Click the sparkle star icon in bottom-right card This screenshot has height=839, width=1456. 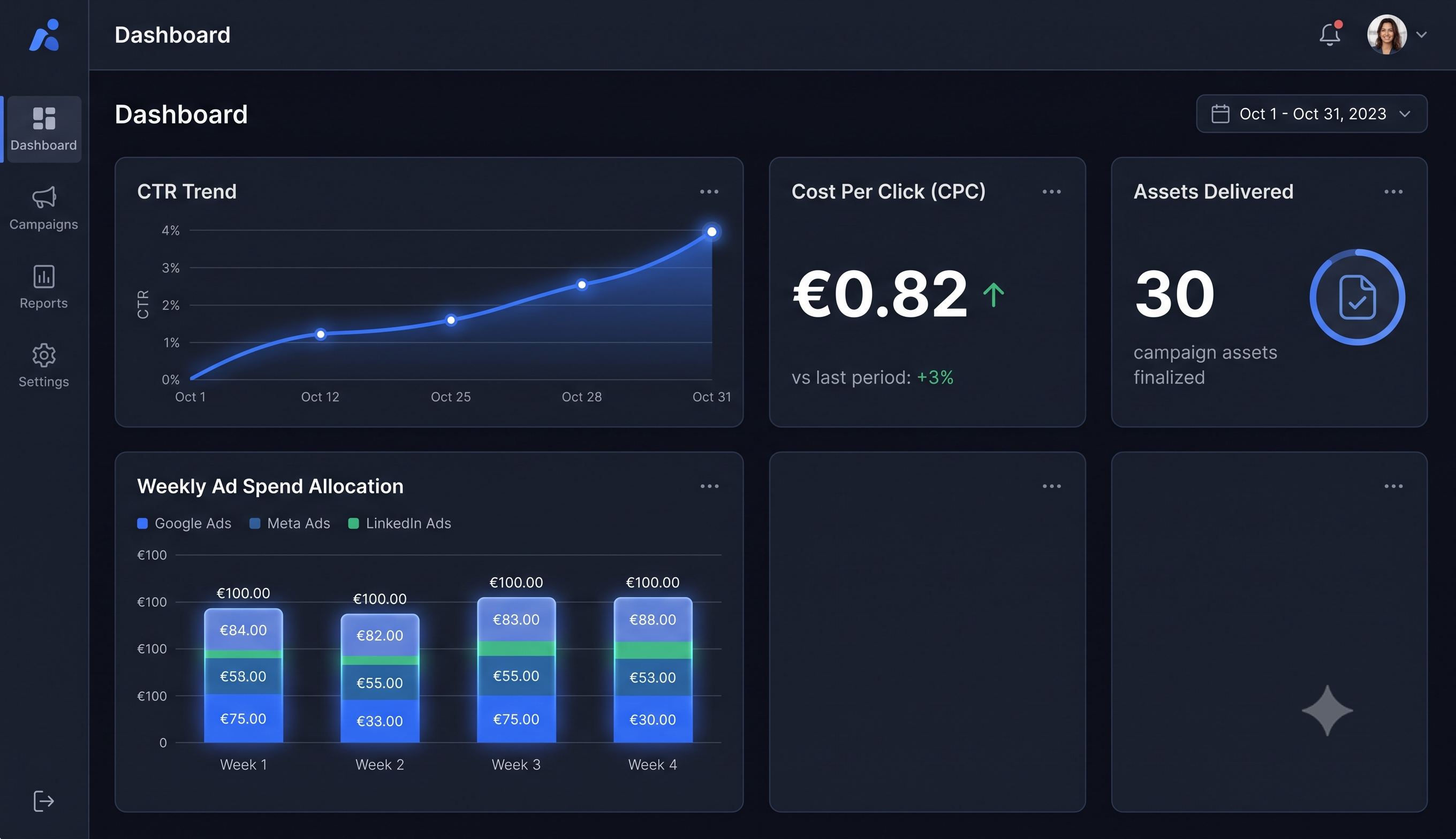pyautogui.click(x=1328, y=711)
